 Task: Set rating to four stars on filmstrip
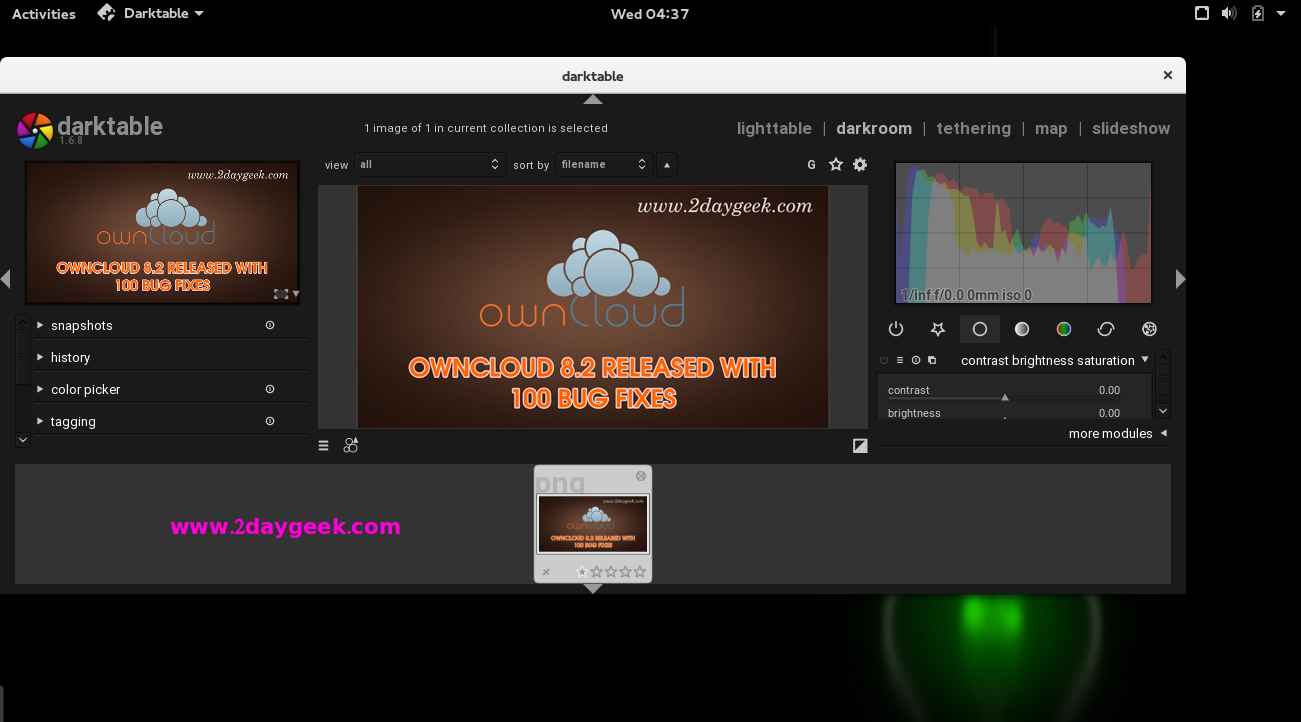click(626, 572)
